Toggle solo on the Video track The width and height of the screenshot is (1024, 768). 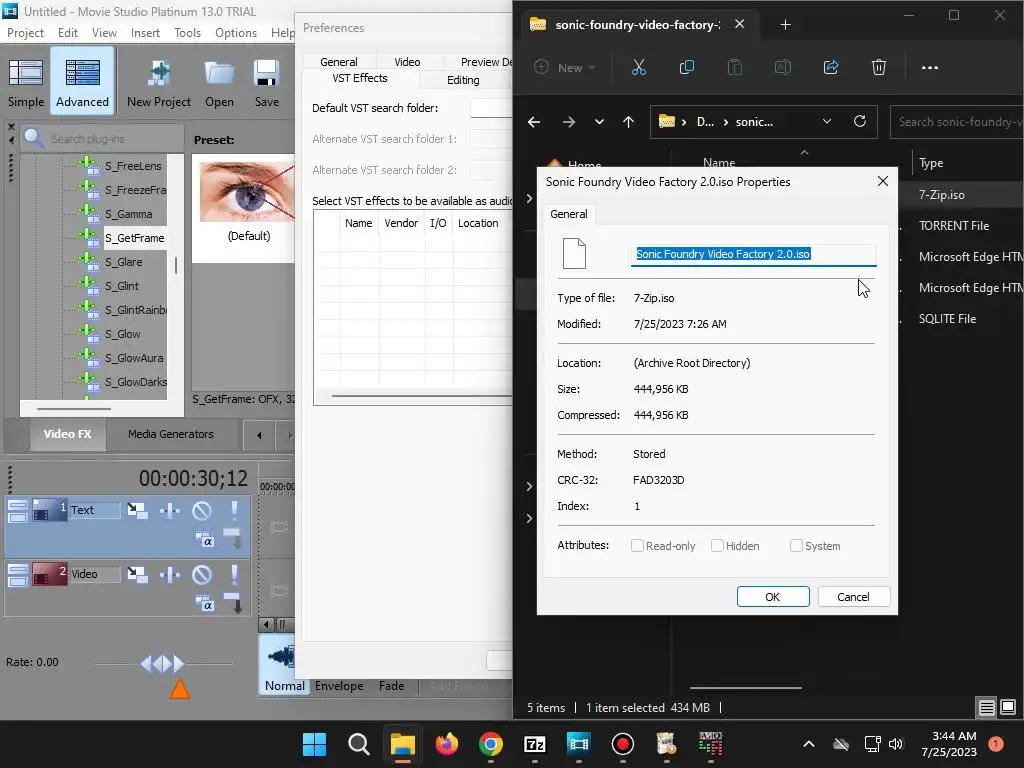234,574
